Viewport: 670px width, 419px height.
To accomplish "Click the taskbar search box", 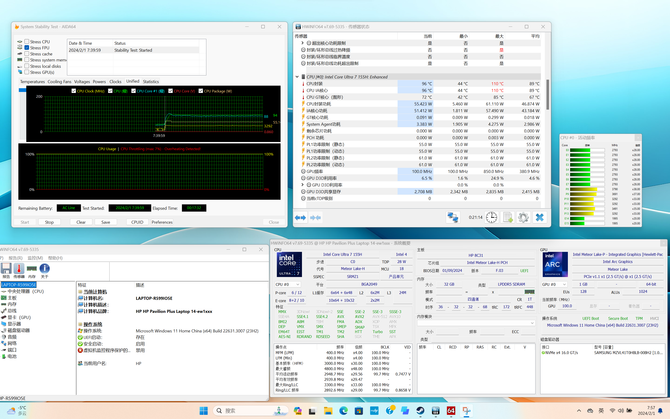I will (x=252, y=411).
